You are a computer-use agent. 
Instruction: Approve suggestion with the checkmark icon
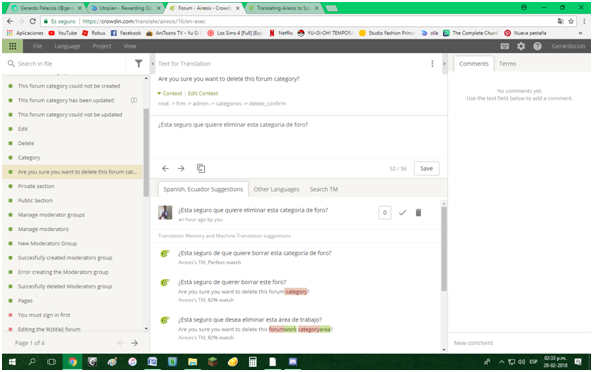(402, 213)
